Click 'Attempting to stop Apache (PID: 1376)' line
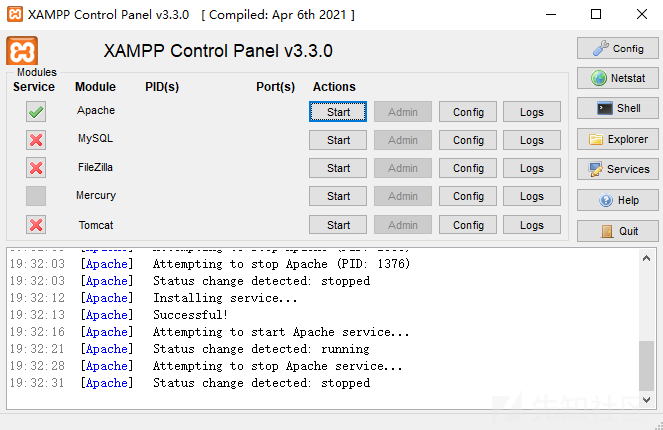This screenshot has width=663, height=430. point(281,264)
